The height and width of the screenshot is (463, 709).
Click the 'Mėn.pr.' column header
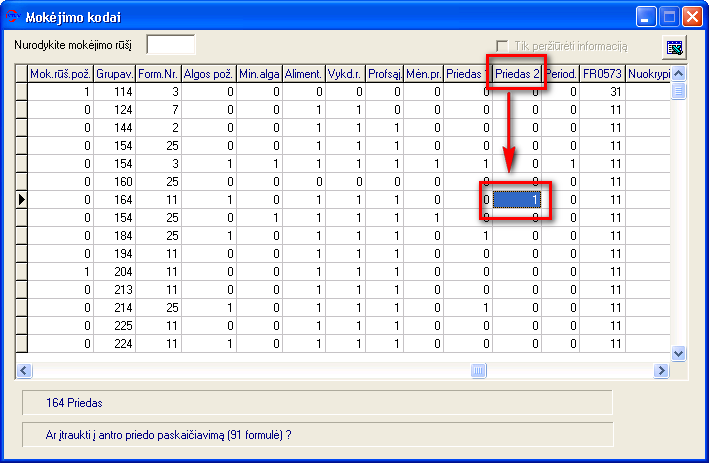point(424,74)
